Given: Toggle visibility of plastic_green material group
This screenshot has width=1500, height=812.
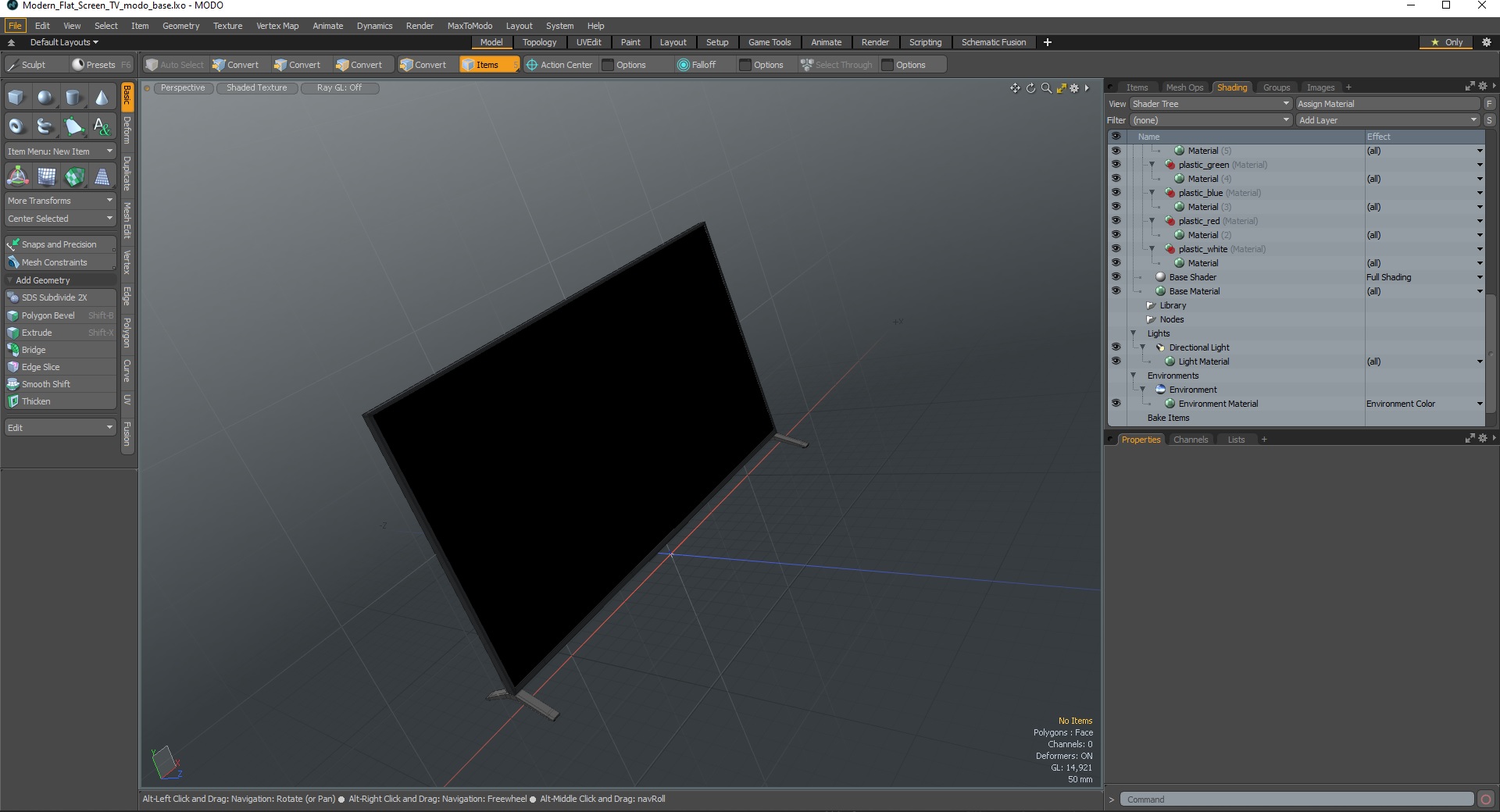Looking at the screenshot, I should pyautogui.click(x=1116, y=165).
